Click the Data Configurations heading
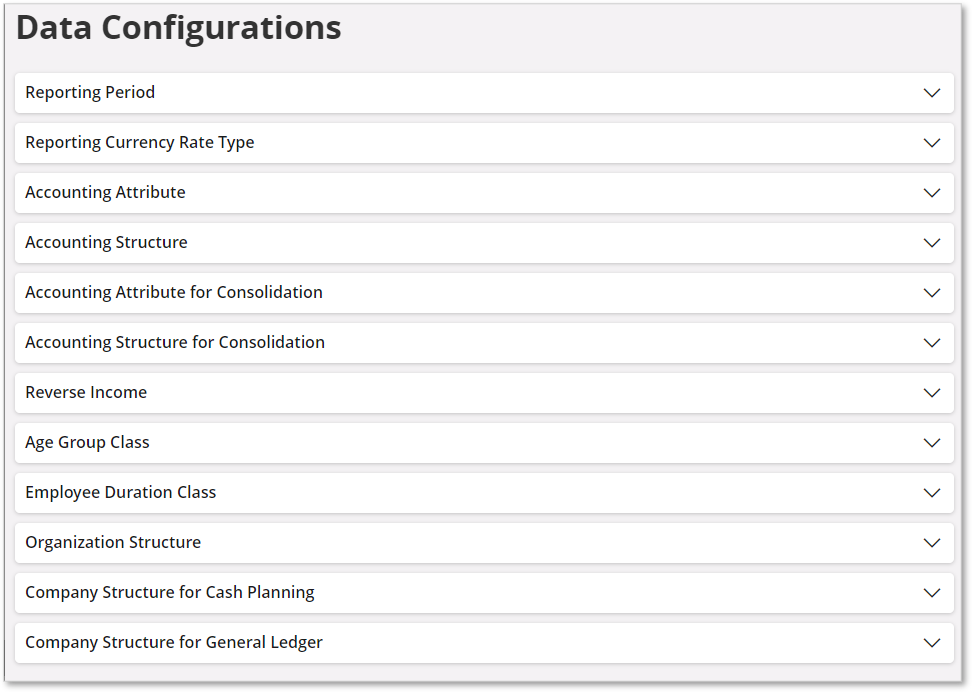 pos(178,28)
